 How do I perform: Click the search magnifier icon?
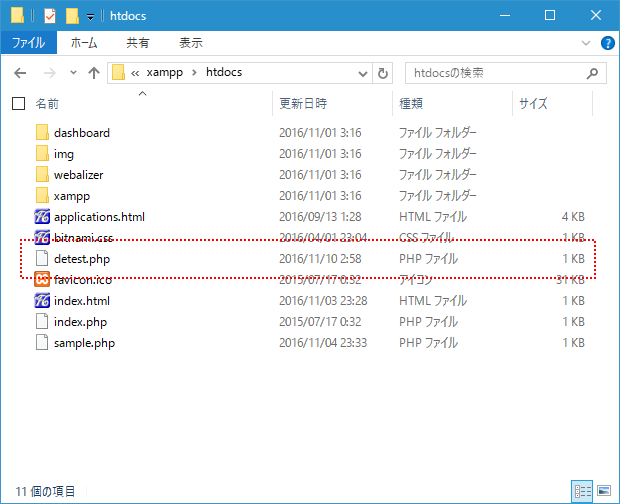coord(592,73)
